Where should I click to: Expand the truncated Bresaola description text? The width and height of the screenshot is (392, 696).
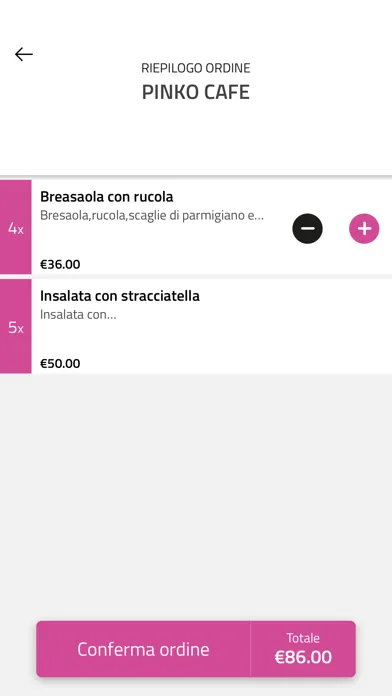pyautogui.click(x=152, y=216)
